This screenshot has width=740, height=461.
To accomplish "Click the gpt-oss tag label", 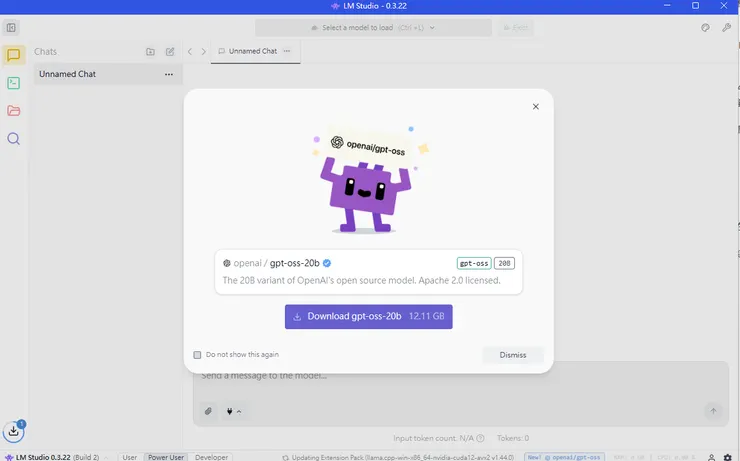I will pyautogui.click(x=474, y=263).
